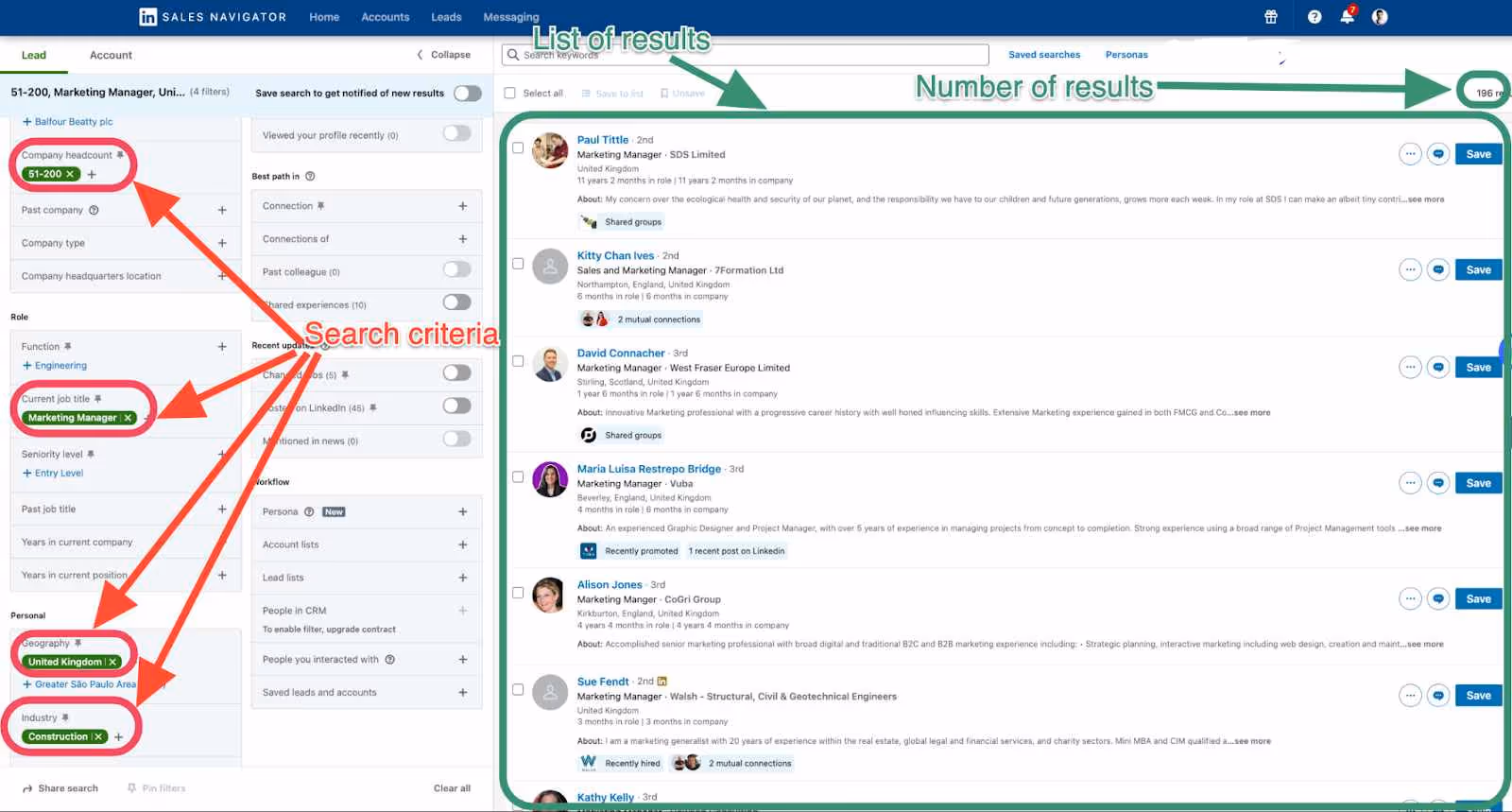Expand the Past company filter
This screenshot has height=812, width=1512.
click(222, 210)
